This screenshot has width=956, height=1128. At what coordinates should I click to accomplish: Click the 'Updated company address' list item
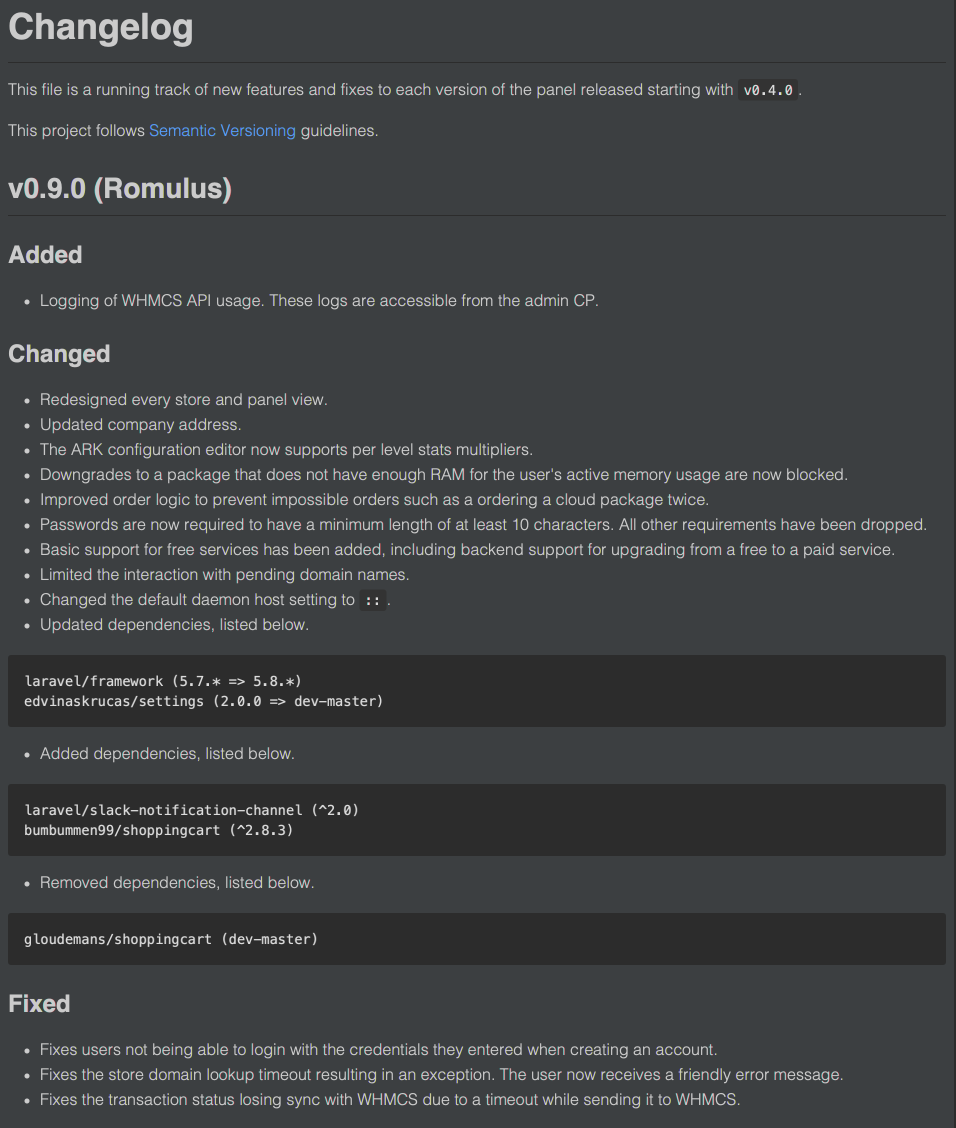coord(140,425)
